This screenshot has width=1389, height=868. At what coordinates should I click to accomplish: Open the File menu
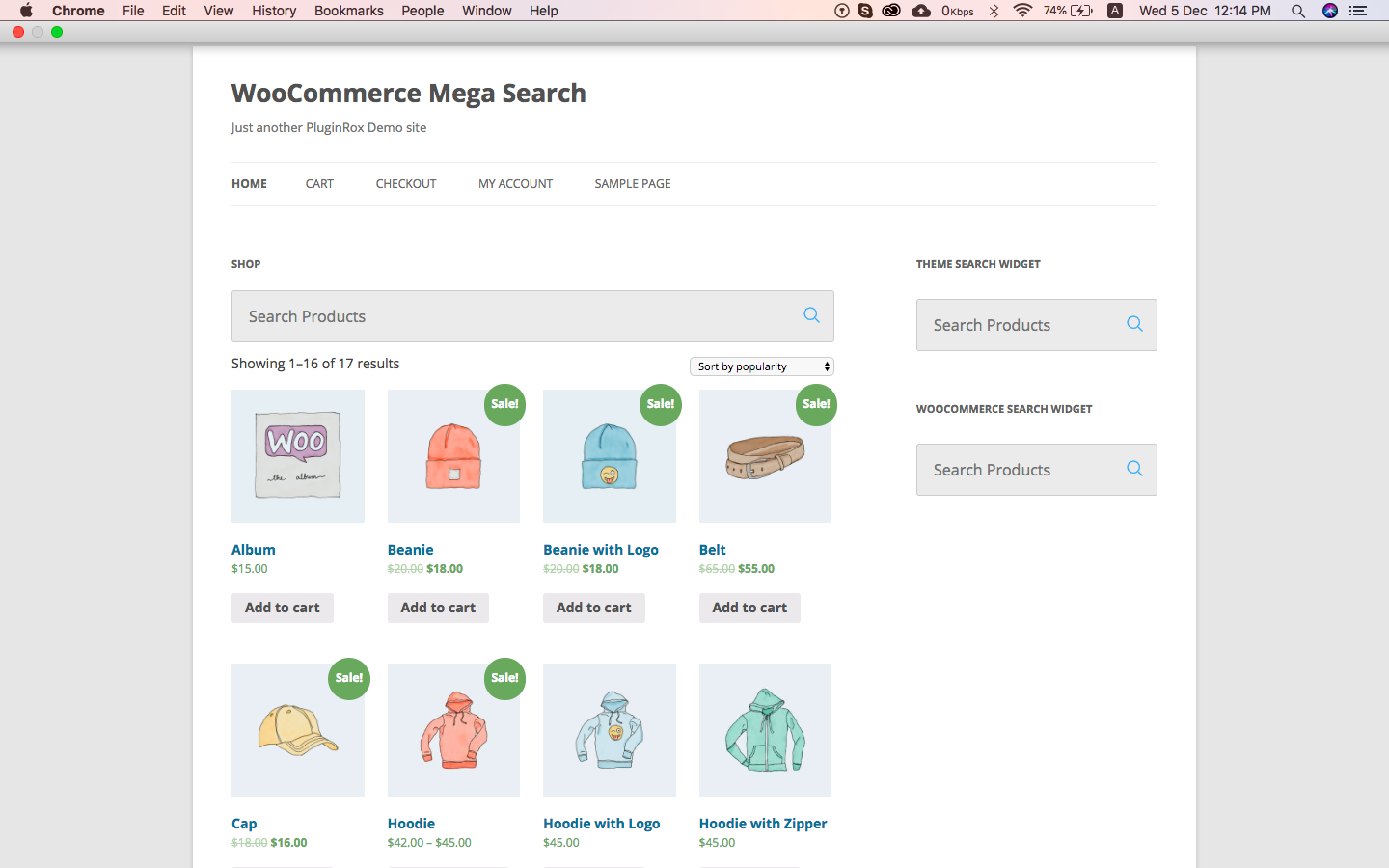pyautogui.click(x=133, y=11)
